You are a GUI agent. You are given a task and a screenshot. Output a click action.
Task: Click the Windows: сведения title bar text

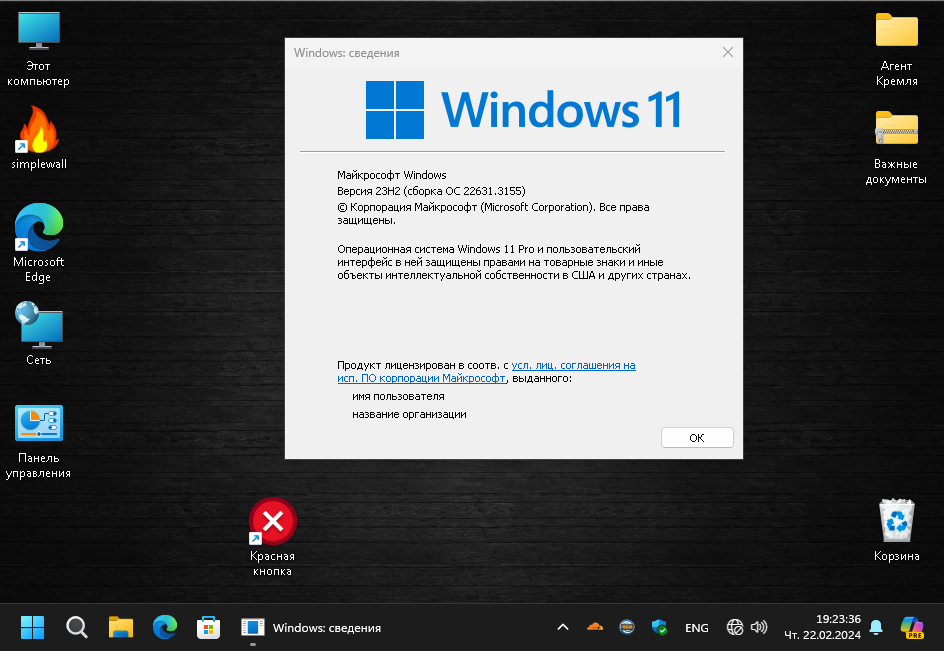(347, 53)
